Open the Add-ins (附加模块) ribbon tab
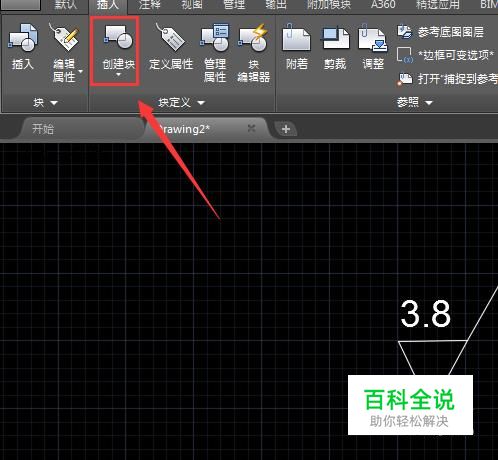 329,4
